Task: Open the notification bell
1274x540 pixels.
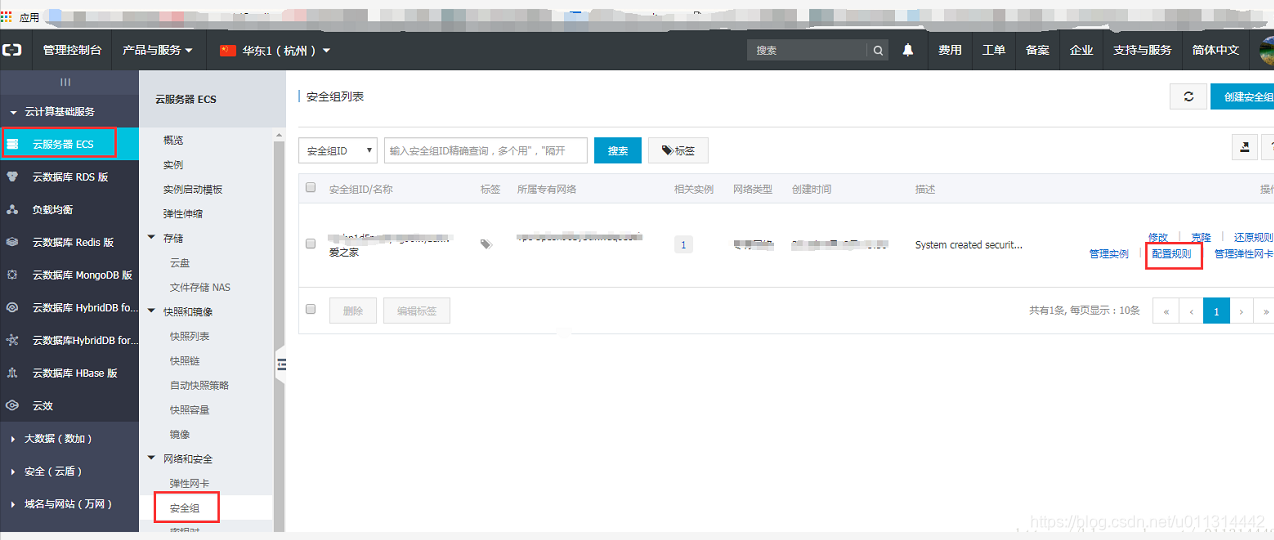Action: click(908, 50)
